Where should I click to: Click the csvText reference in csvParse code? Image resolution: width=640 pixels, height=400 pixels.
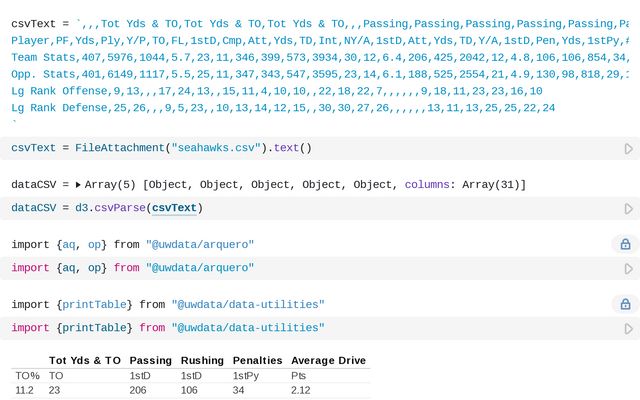coord(174,208)
